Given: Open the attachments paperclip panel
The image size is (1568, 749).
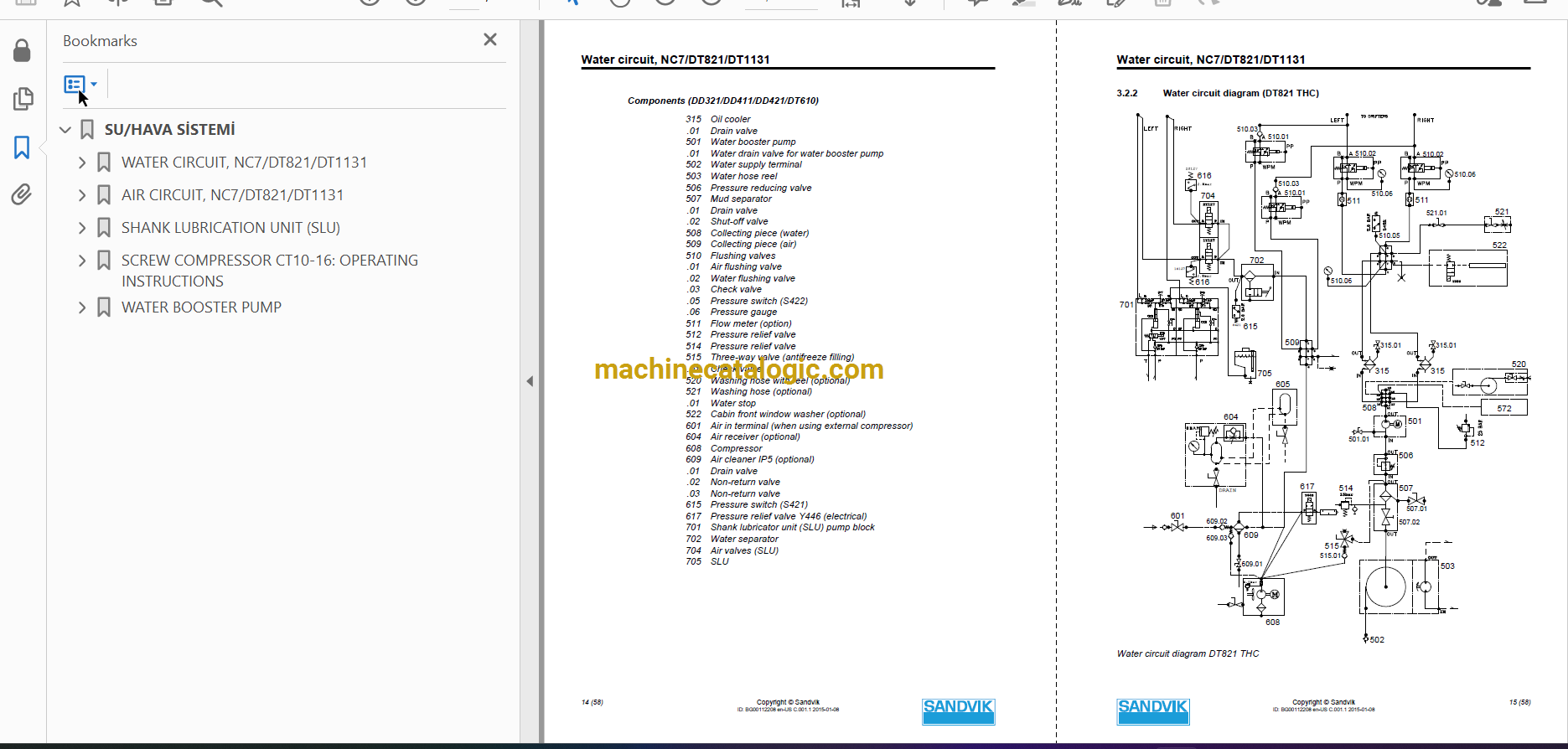Looking at the screenshot, I should 22,195.
